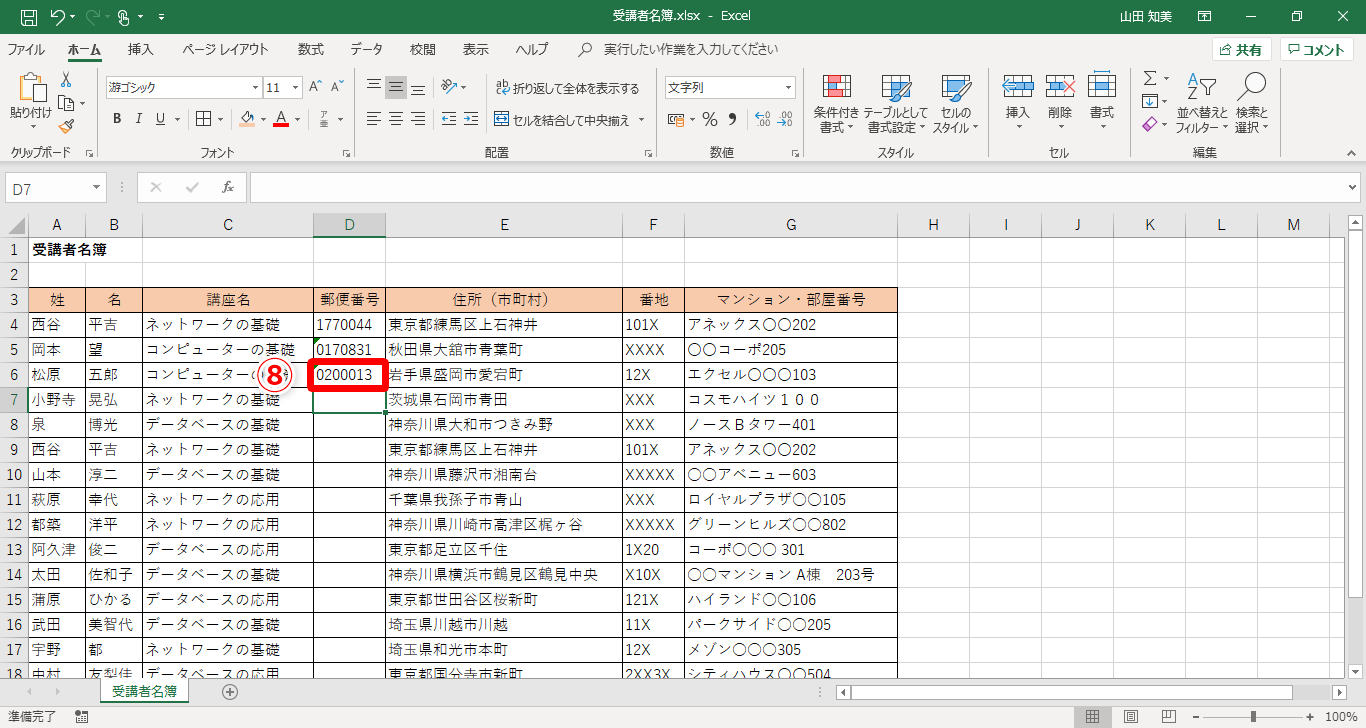1366x728 pixels.
Task: Select the 受講者名簿 sheet tab
Action: (145, 691)
